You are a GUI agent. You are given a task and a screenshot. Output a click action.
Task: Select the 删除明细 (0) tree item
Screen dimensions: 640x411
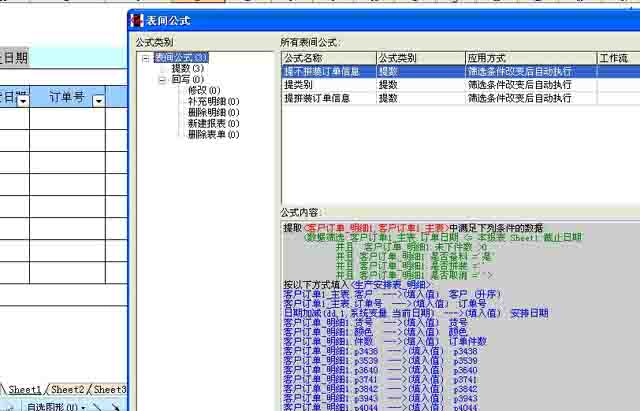pyautogui.click(x=213, y=113)
